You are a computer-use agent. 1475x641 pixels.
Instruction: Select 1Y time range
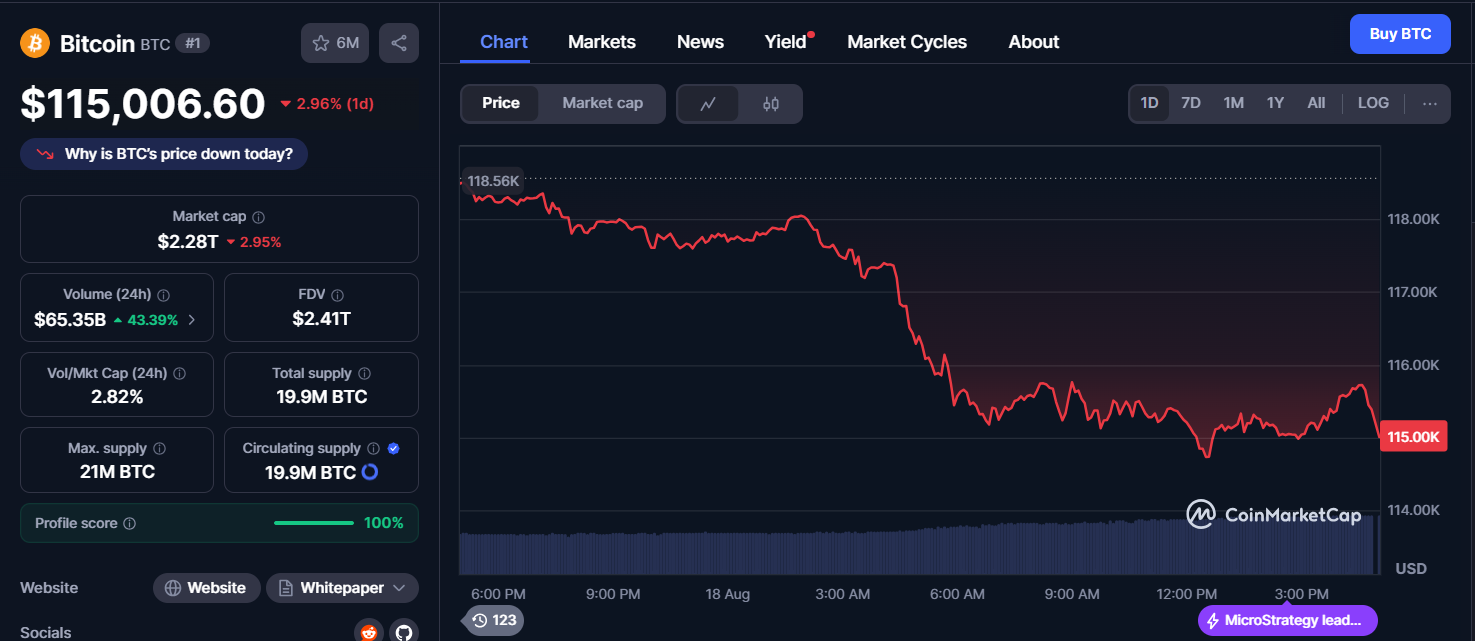click(1275, 103)
